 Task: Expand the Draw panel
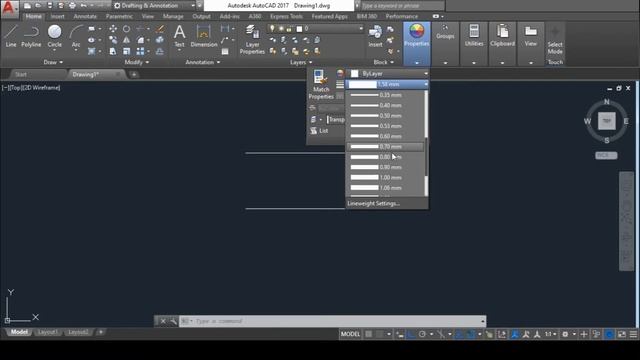[x=53, y=62]
